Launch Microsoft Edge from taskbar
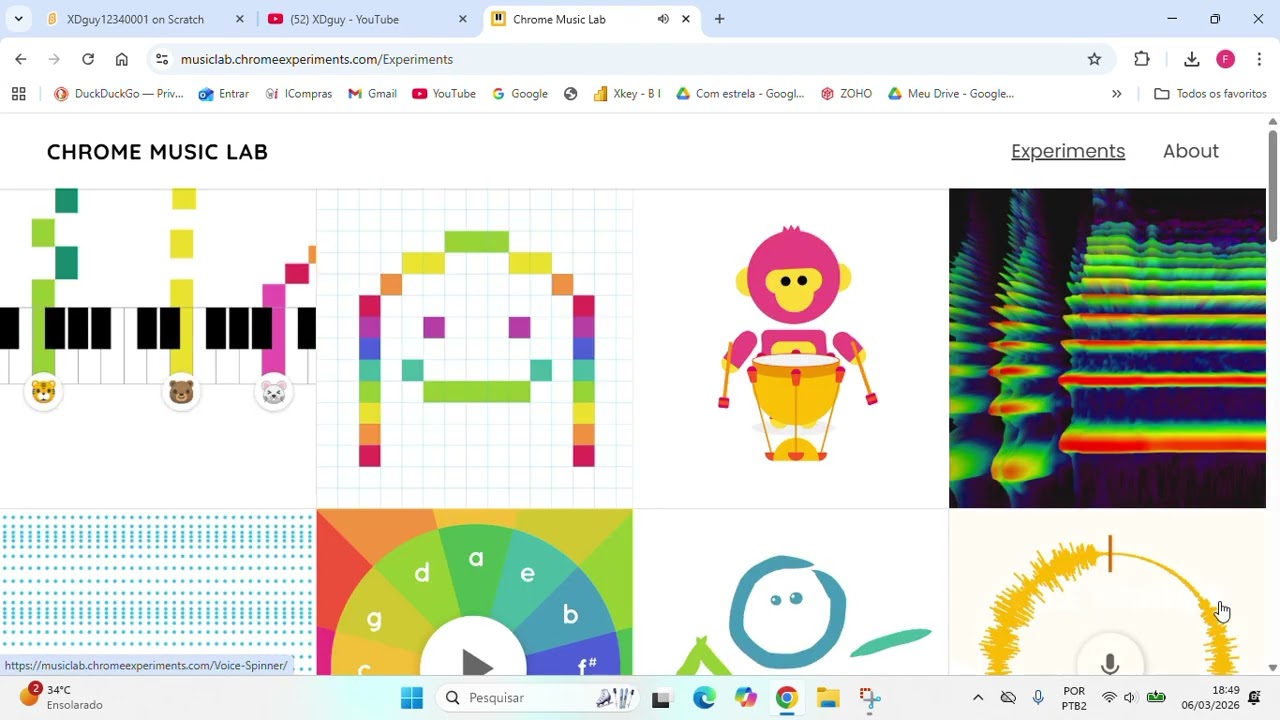 [704, 698]
